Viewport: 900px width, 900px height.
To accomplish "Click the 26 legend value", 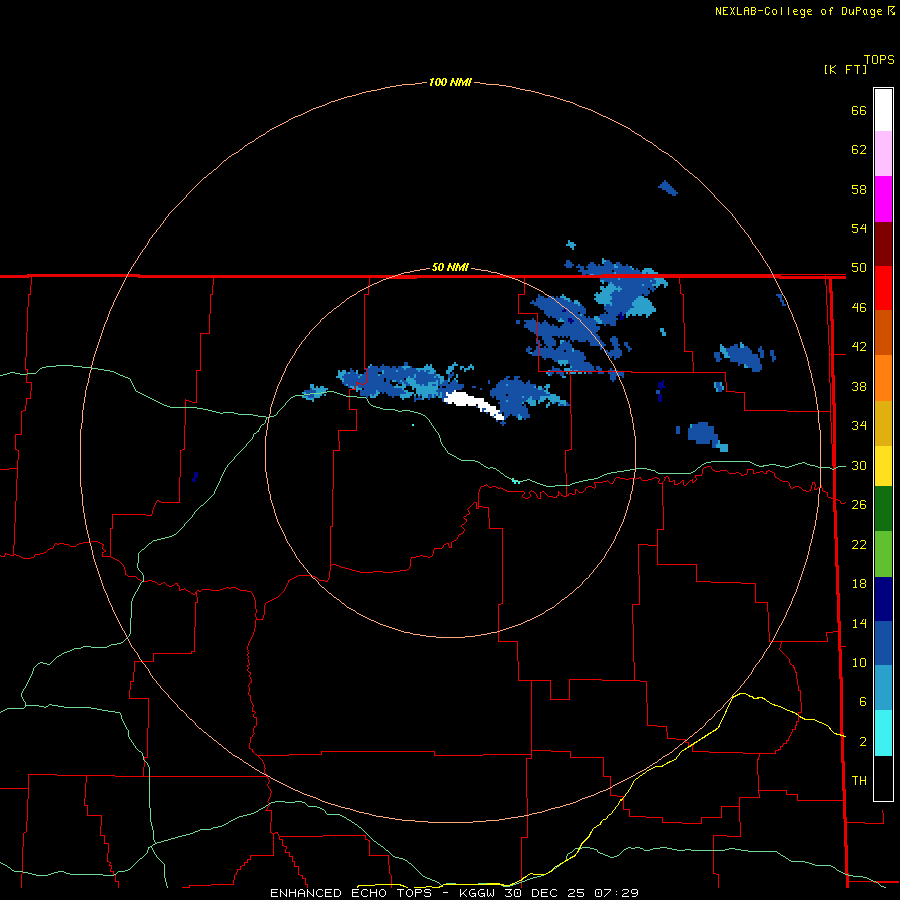I will point(859,505).
